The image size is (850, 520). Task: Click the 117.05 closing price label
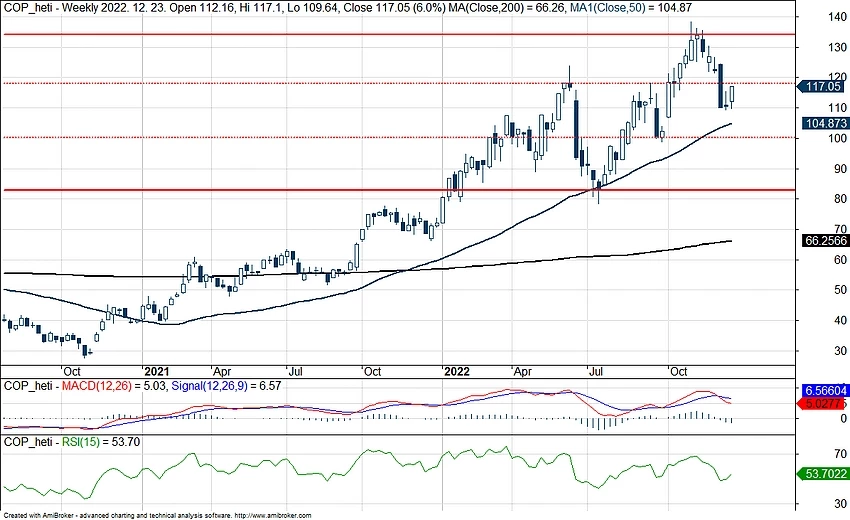(825, 87)
